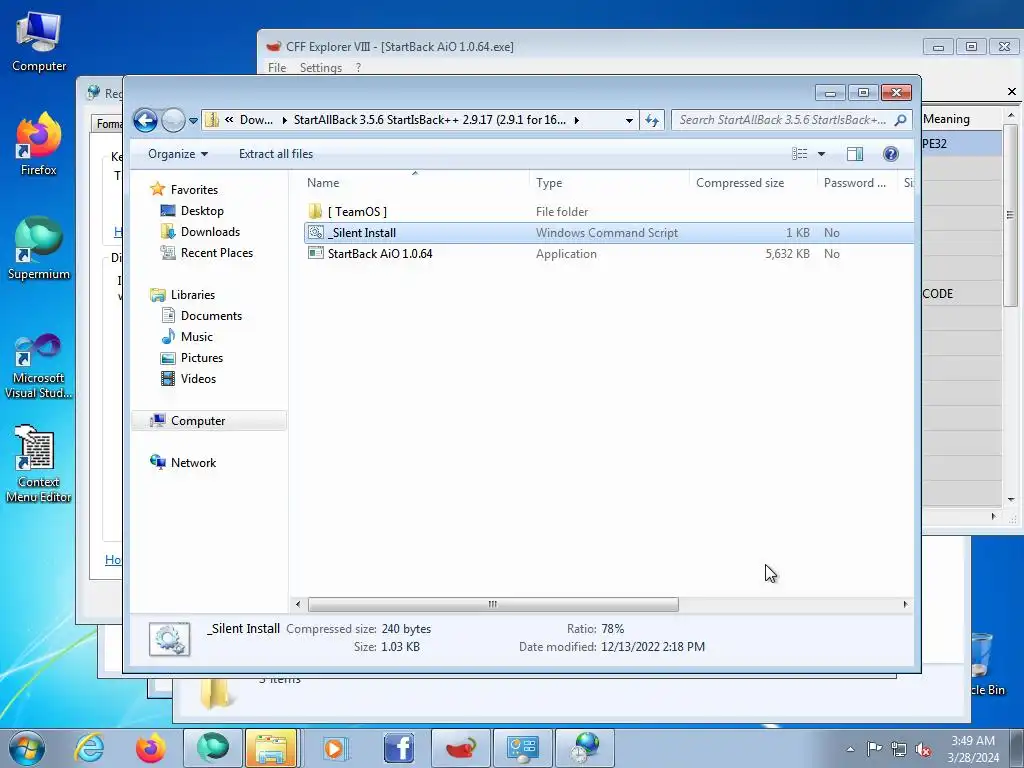Viewport: 1024px width, 768px height.
Task: Click Dow... breadcrumb in address bar
Action: pos(256,120)
